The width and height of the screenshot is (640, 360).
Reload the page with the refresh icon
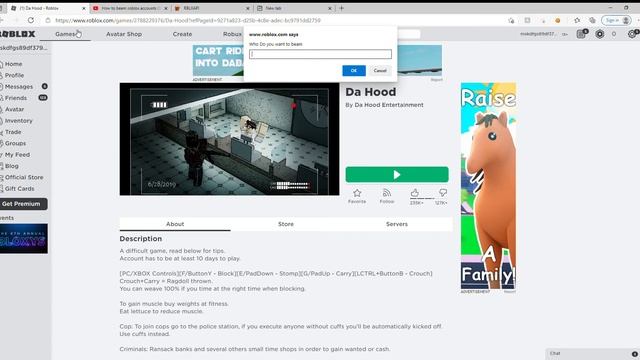[31, 20]
